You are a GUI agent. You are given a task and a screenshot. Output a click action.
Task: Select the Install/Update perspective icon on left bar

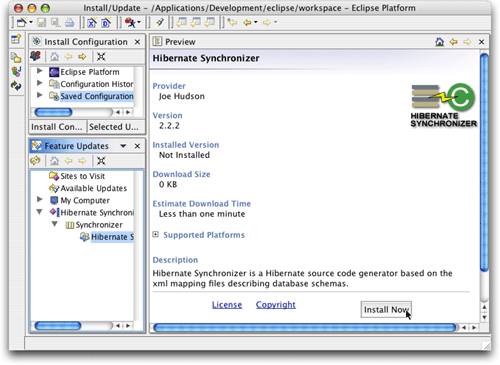click(16, 86)
